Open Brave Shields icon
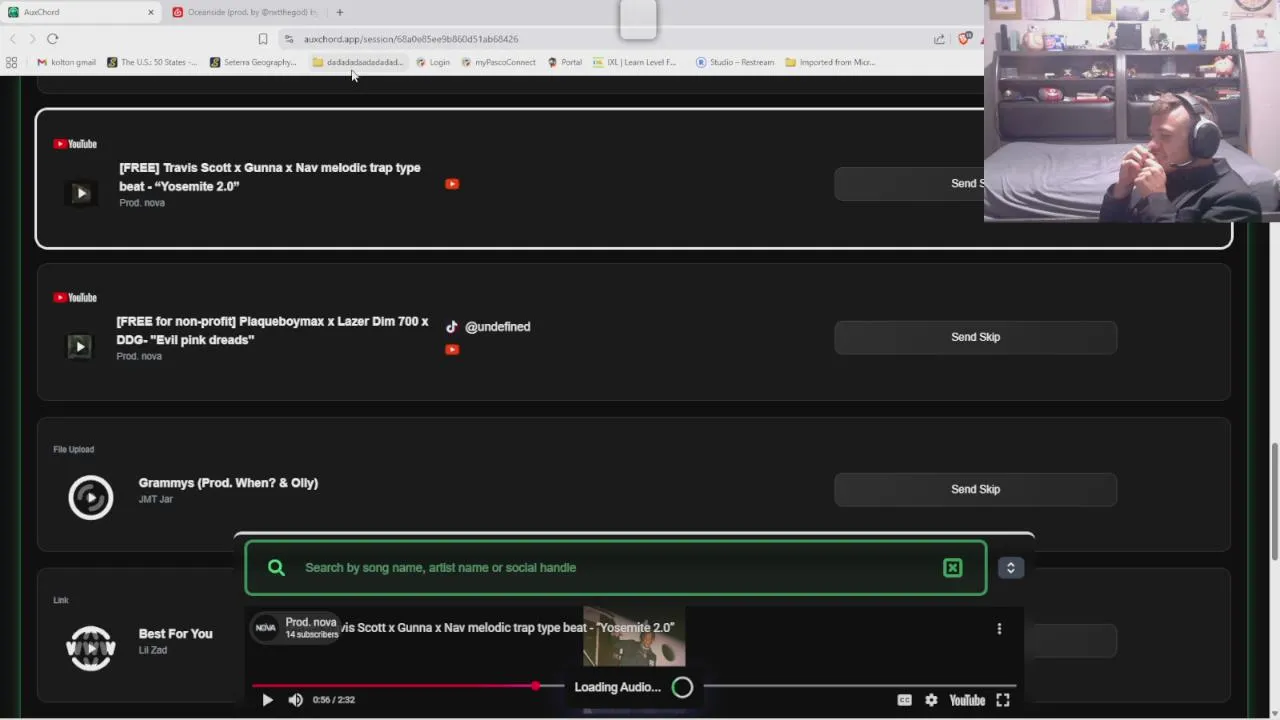1280x720 pixels. coord(964,39)
